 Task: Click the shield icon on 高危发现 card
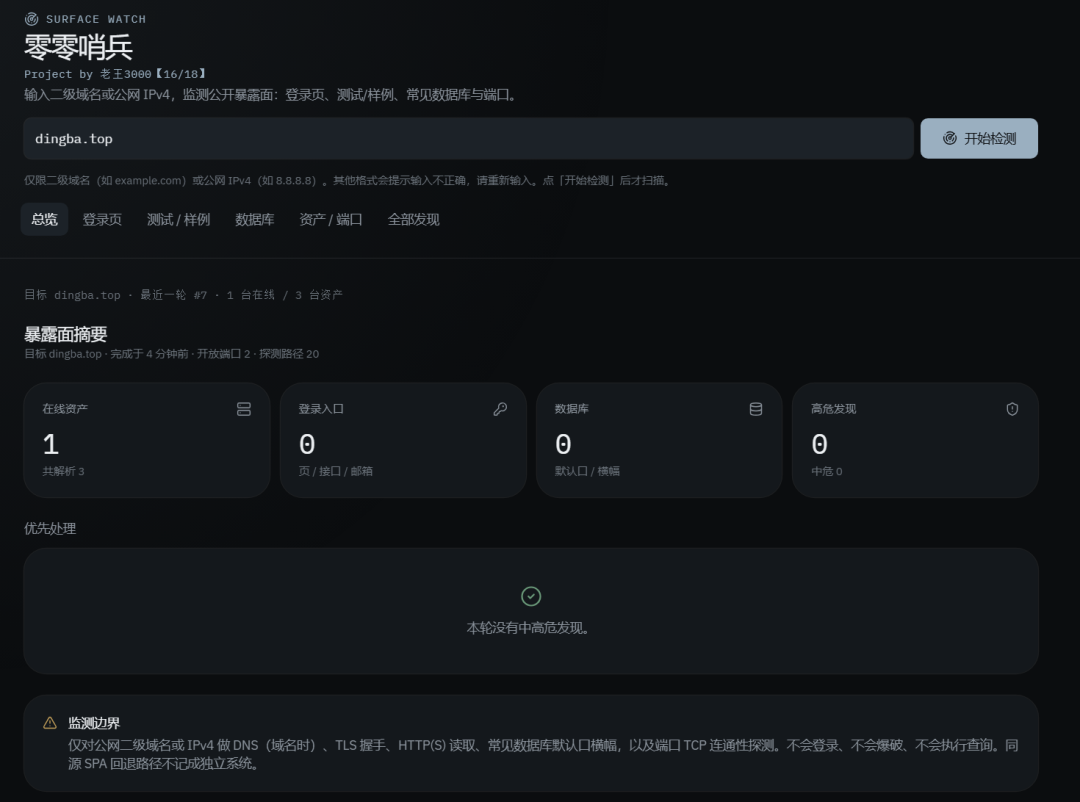1012,409
